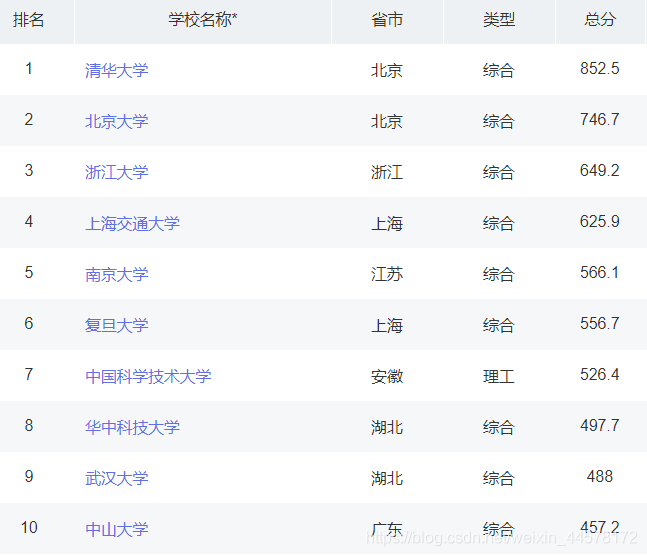
Task: Click 北京 in the 清华大学 row
Action: [x=387, y=70]
